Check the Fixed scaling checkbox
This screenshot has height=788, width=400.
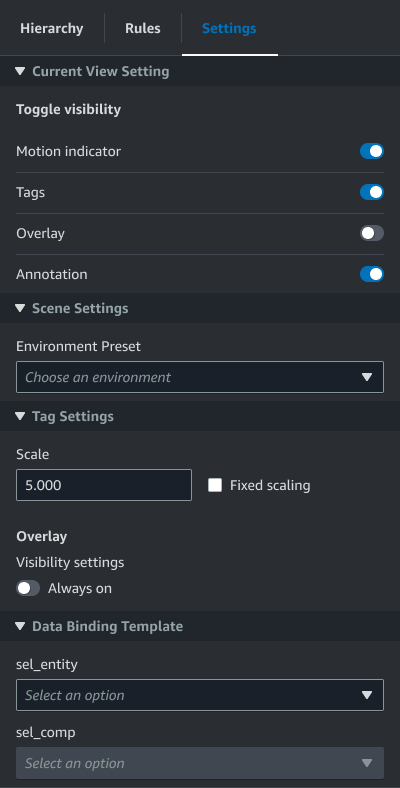(215, 485)
